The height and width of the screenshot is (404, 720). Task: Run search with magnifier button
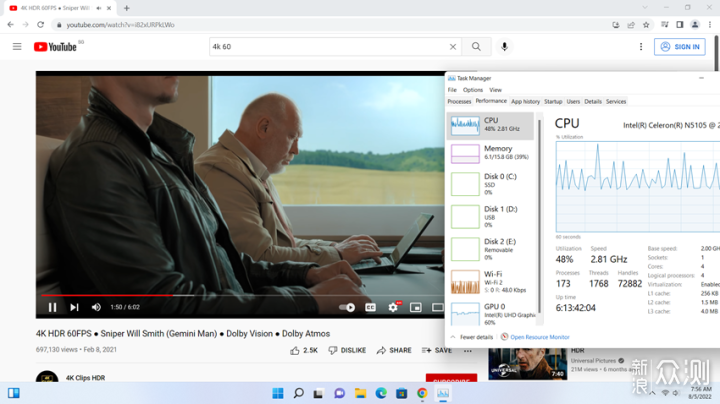[476, 46]
